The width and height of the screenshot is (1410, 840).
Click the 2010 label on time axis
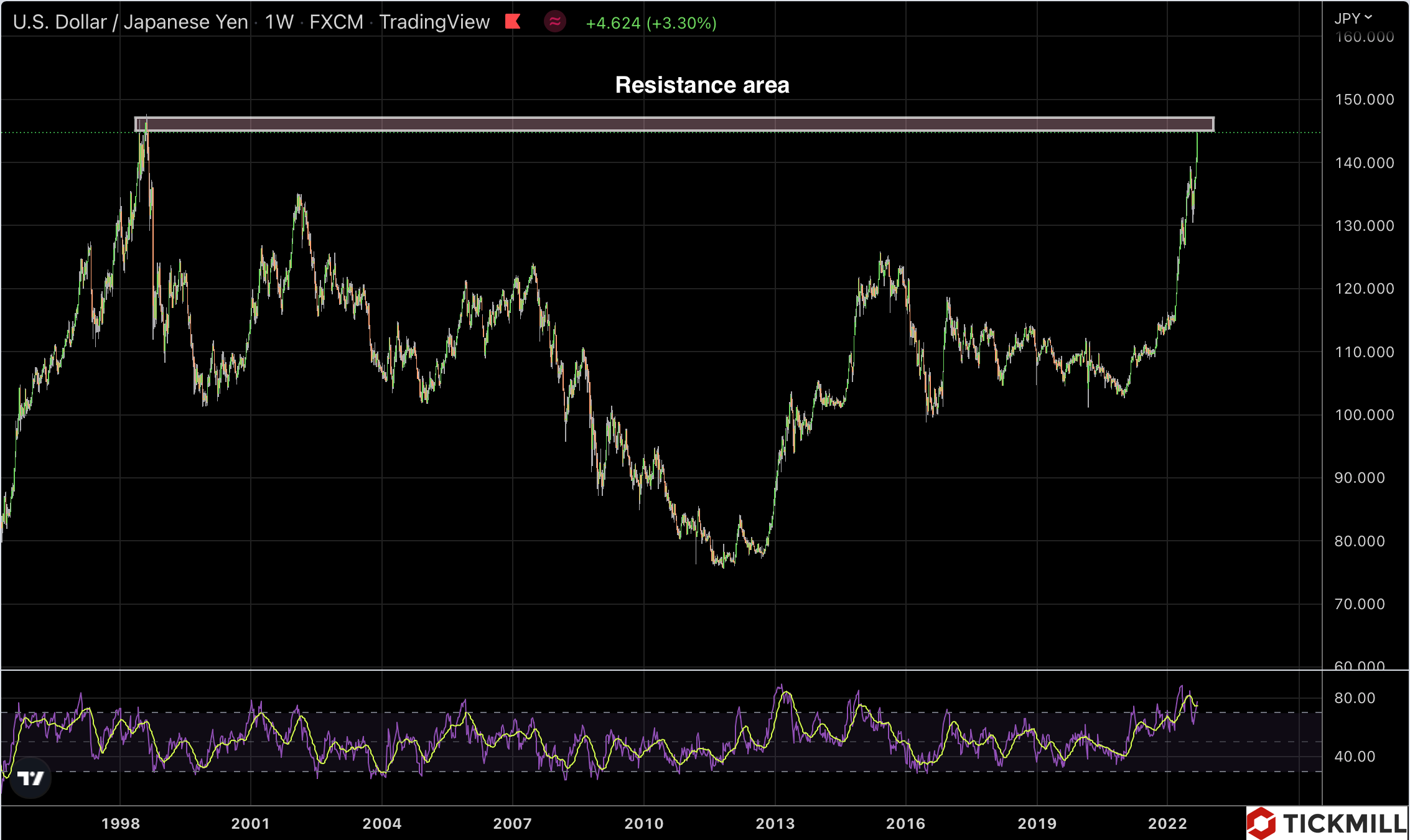644,824
